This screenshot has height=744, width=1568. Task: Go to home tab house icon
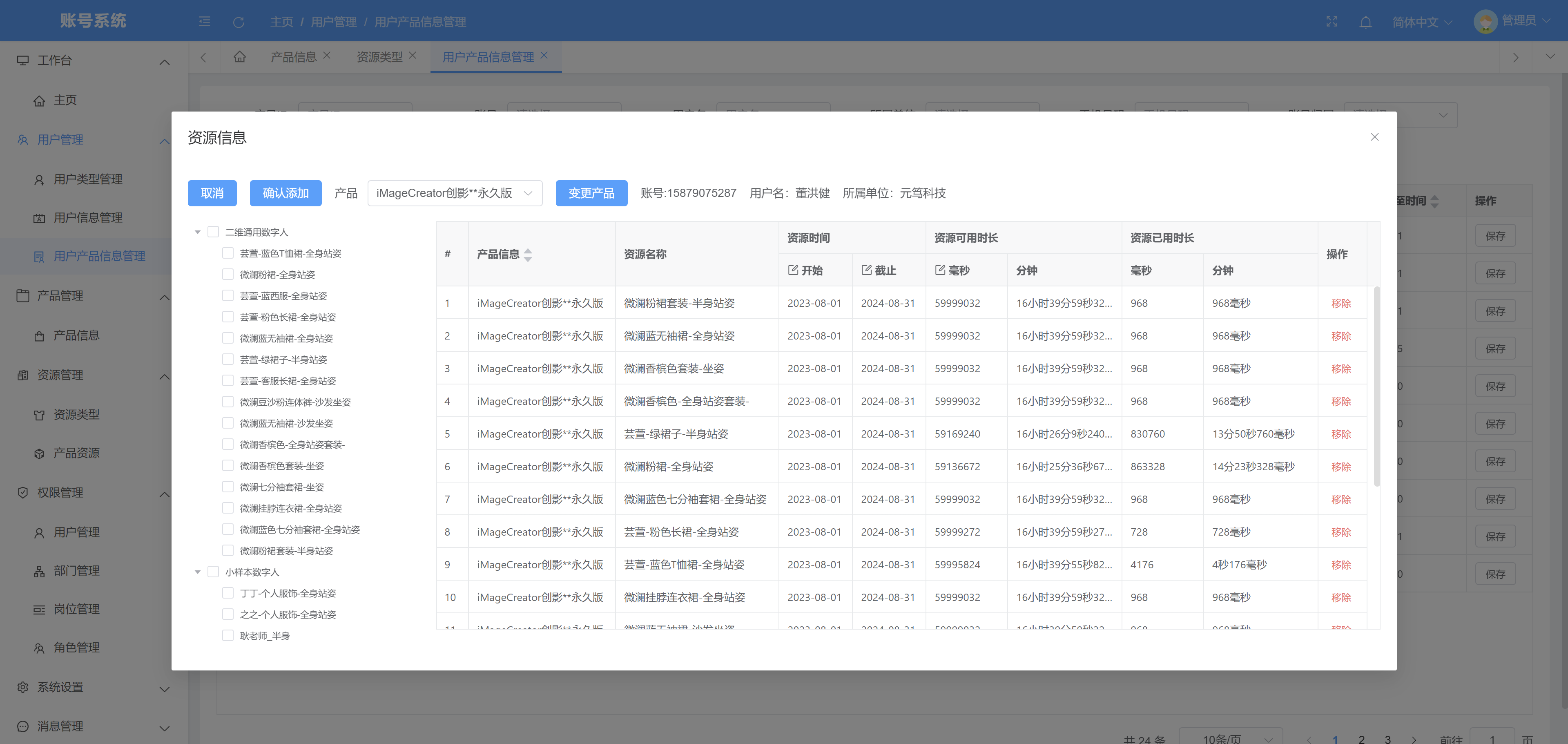tap(240, 57)
